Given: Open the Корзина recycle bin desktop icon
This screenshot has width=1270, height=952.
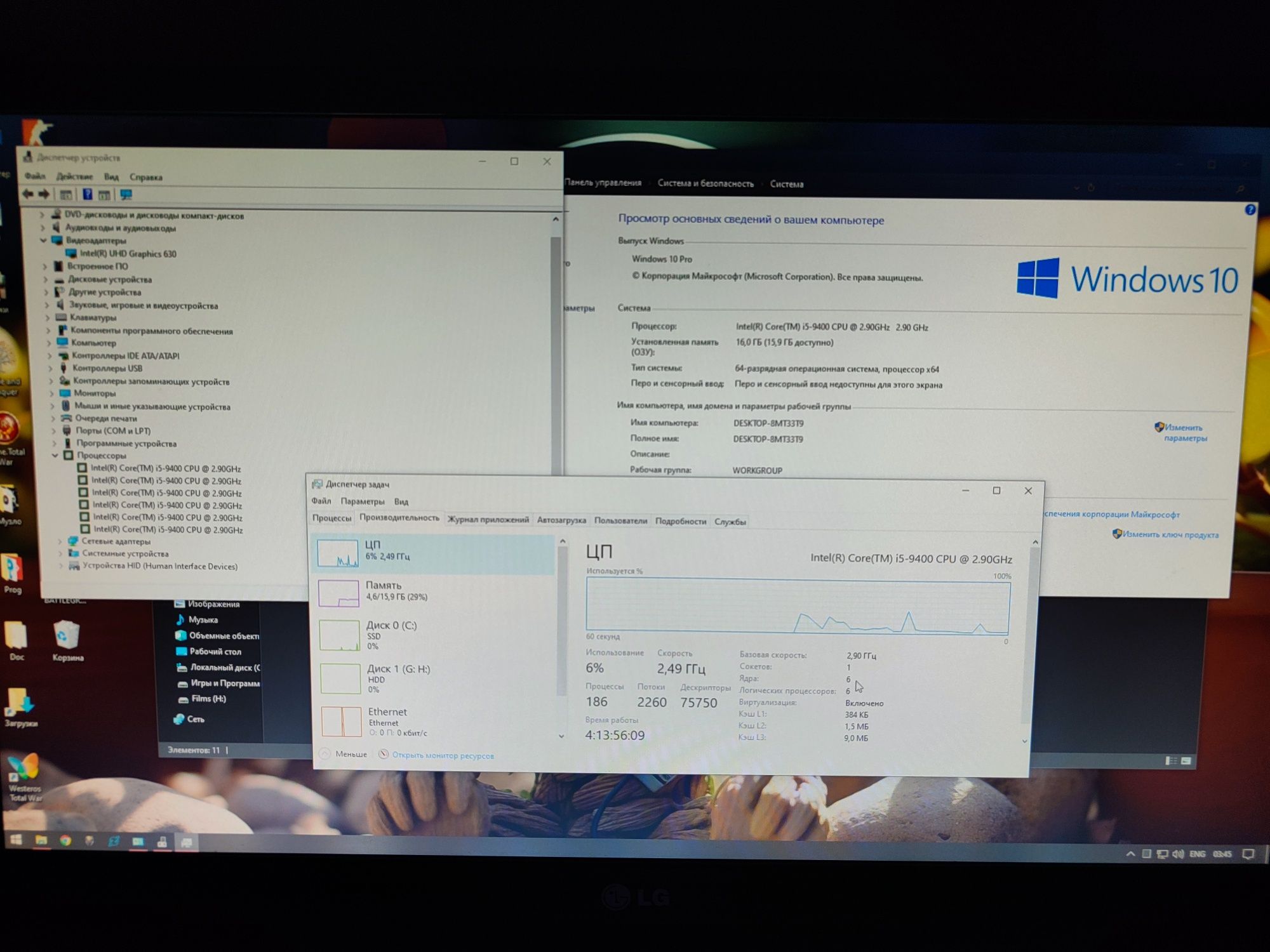Looking at the screenshot, I should (67, 640).
